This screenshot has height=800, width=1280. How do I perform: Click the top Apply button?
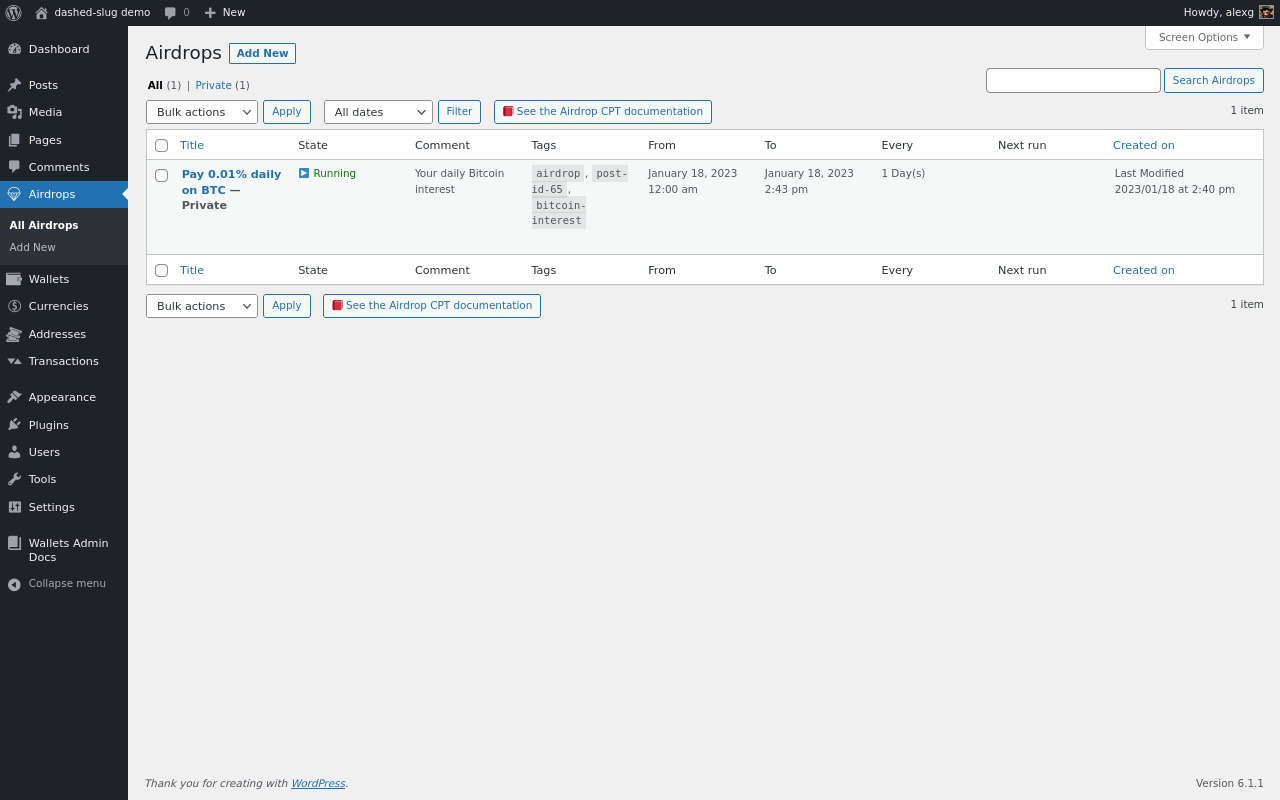[x=287, y=112]
